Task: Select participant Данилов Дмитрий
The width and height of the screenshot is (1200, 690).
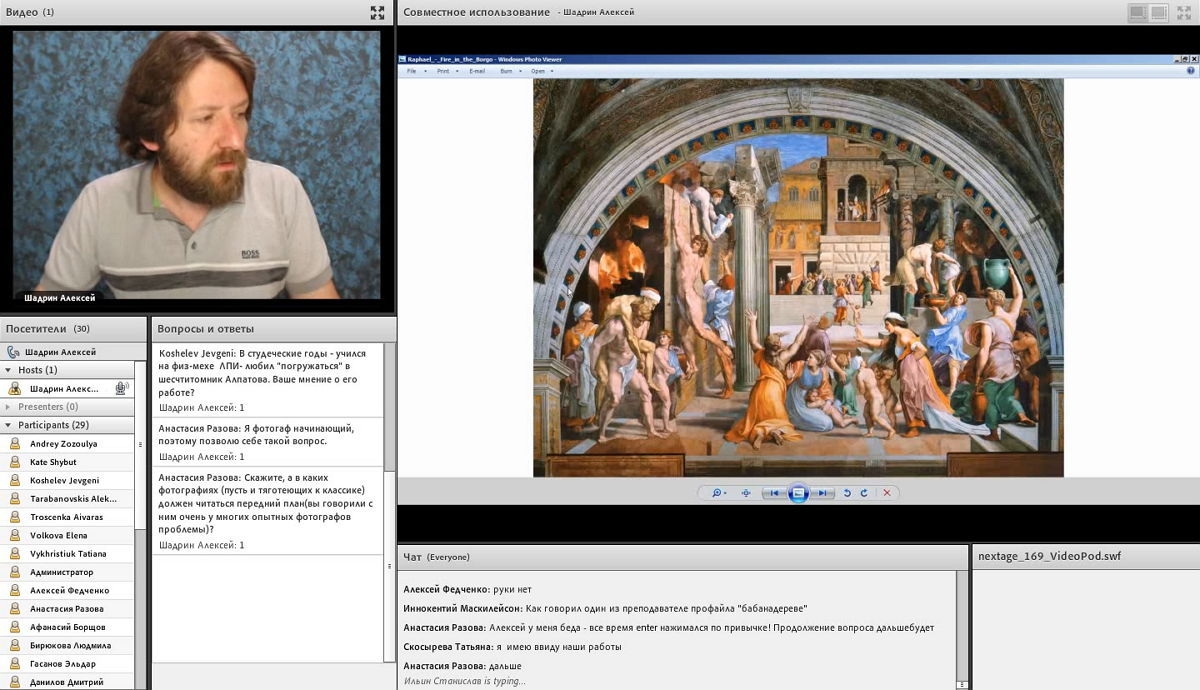Action: (66, 682)
